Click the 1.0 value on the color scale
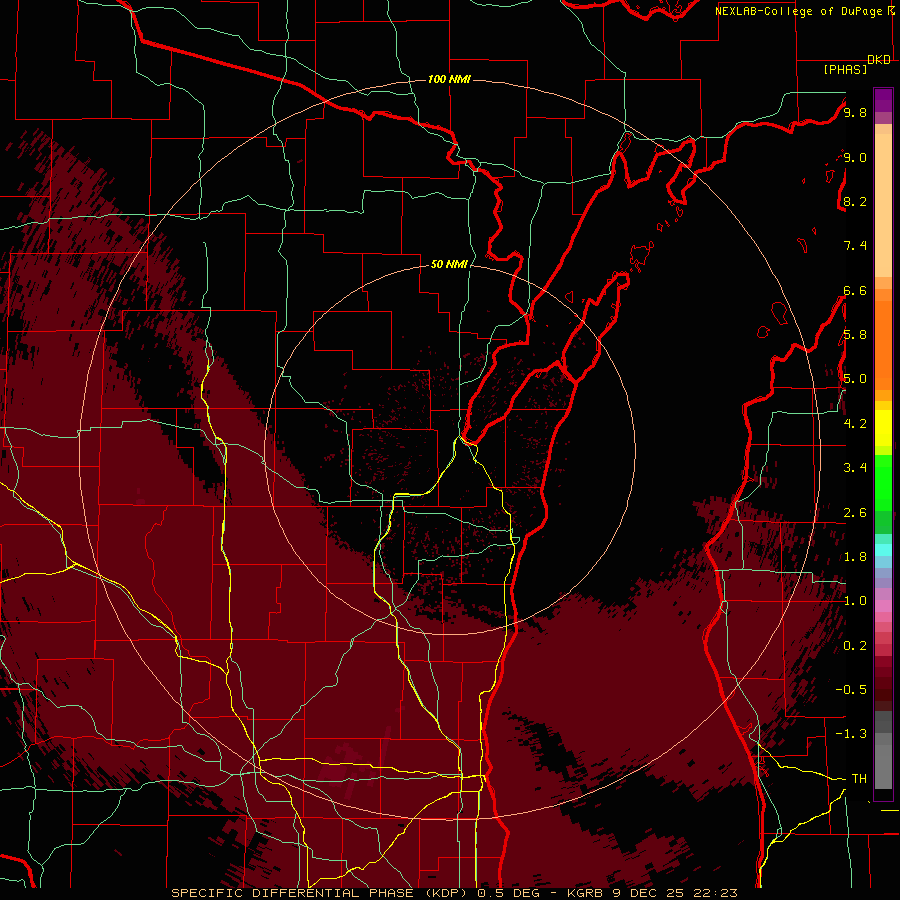This screenshot has height=900, width=900. click(x=855, y=600)
